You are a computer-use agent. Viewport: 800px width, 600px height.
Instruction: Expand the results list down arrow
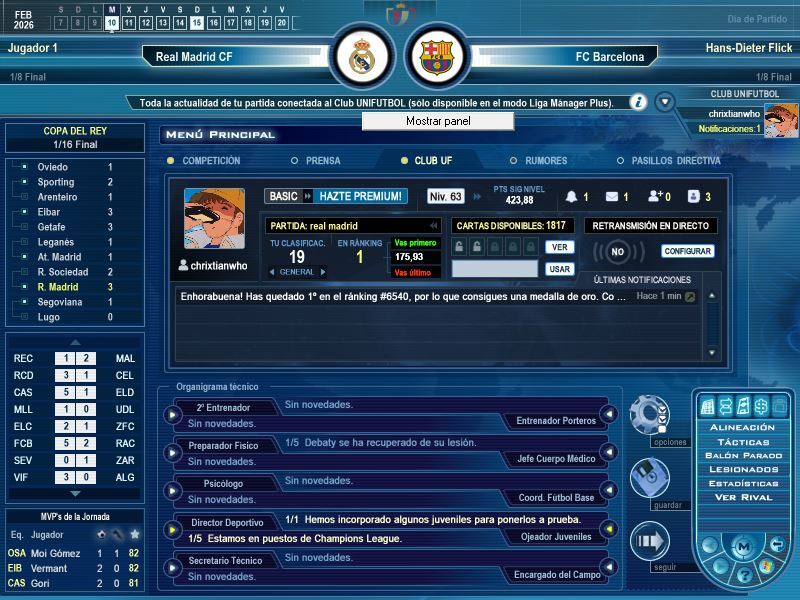(x=75, y=493)
